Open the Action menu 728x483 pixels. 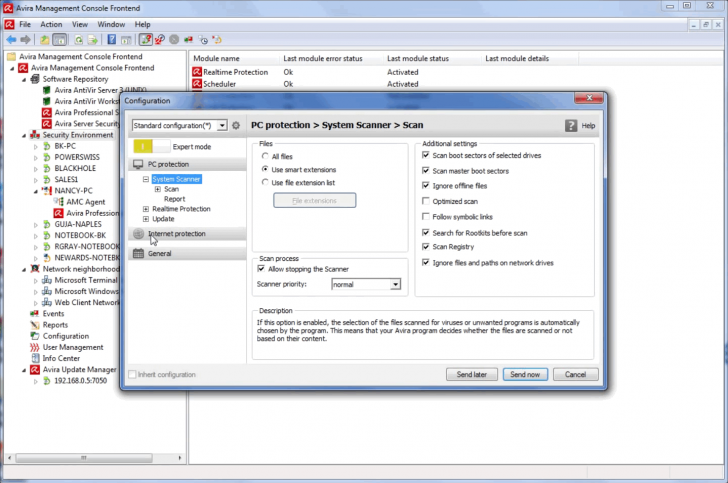pyautogui.click(x=51, y=24)
